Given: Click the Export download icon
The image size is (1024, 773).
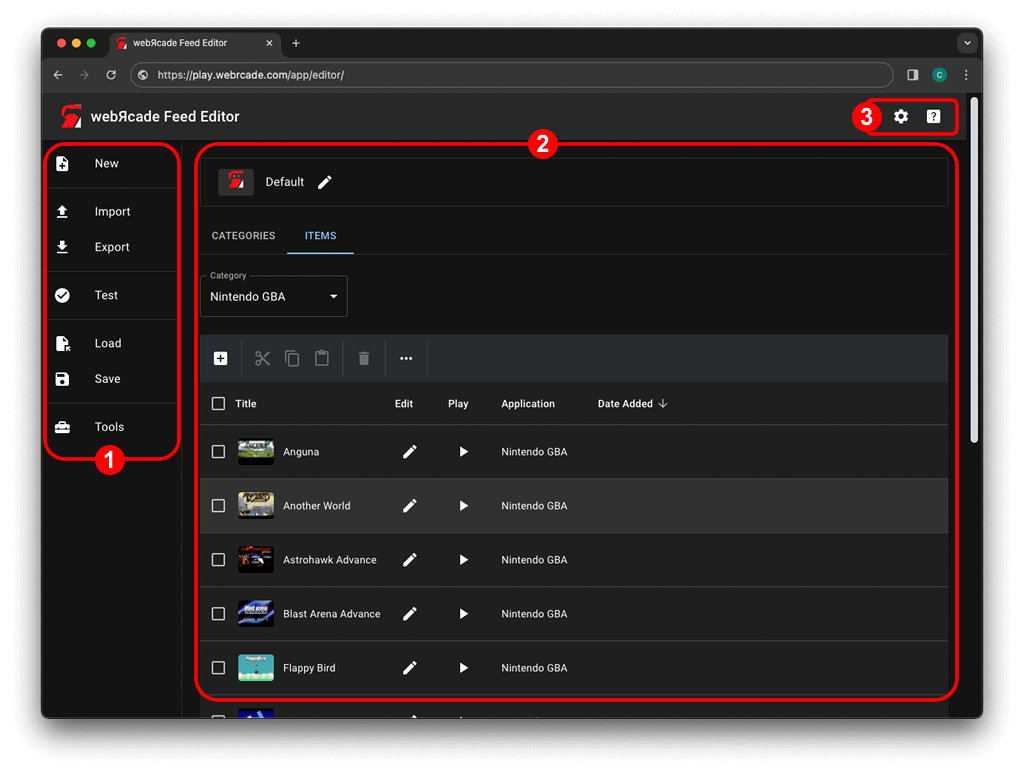Looking at the screenshot, I should pyautogui.click(x=63, y=247).
